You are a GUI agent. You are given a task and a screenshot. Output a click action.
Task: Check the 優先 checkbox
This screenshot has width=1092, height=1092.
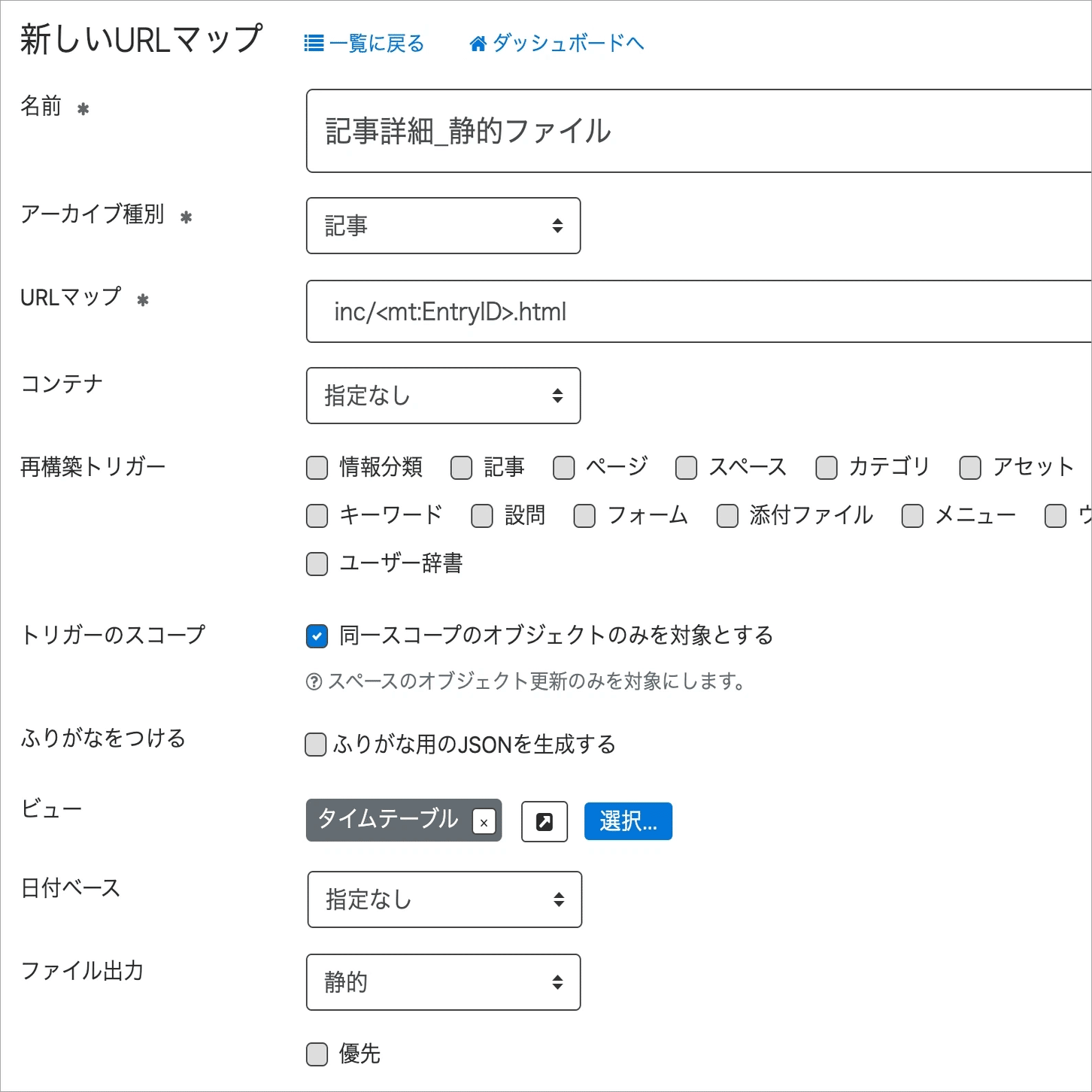coord(316,1054)
